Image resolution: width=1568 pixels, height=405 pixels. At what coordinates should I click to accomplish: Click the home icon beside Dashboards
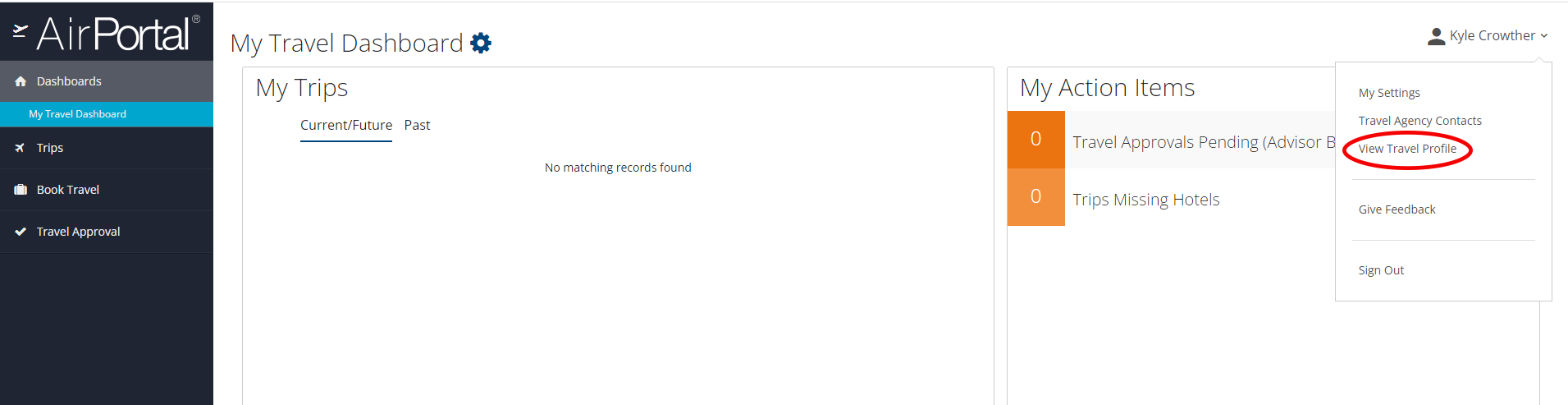point(21,81)
